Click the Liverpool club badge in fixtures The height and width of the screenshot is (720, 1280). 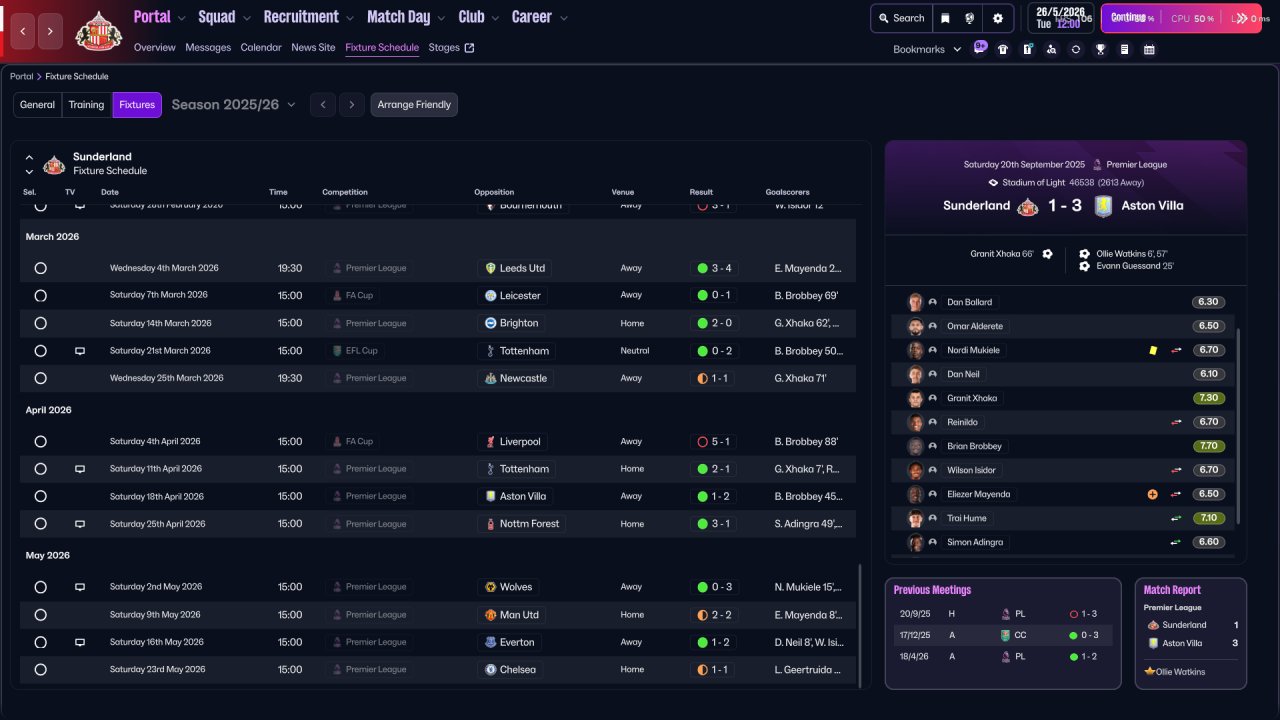(x=490, y=442)
